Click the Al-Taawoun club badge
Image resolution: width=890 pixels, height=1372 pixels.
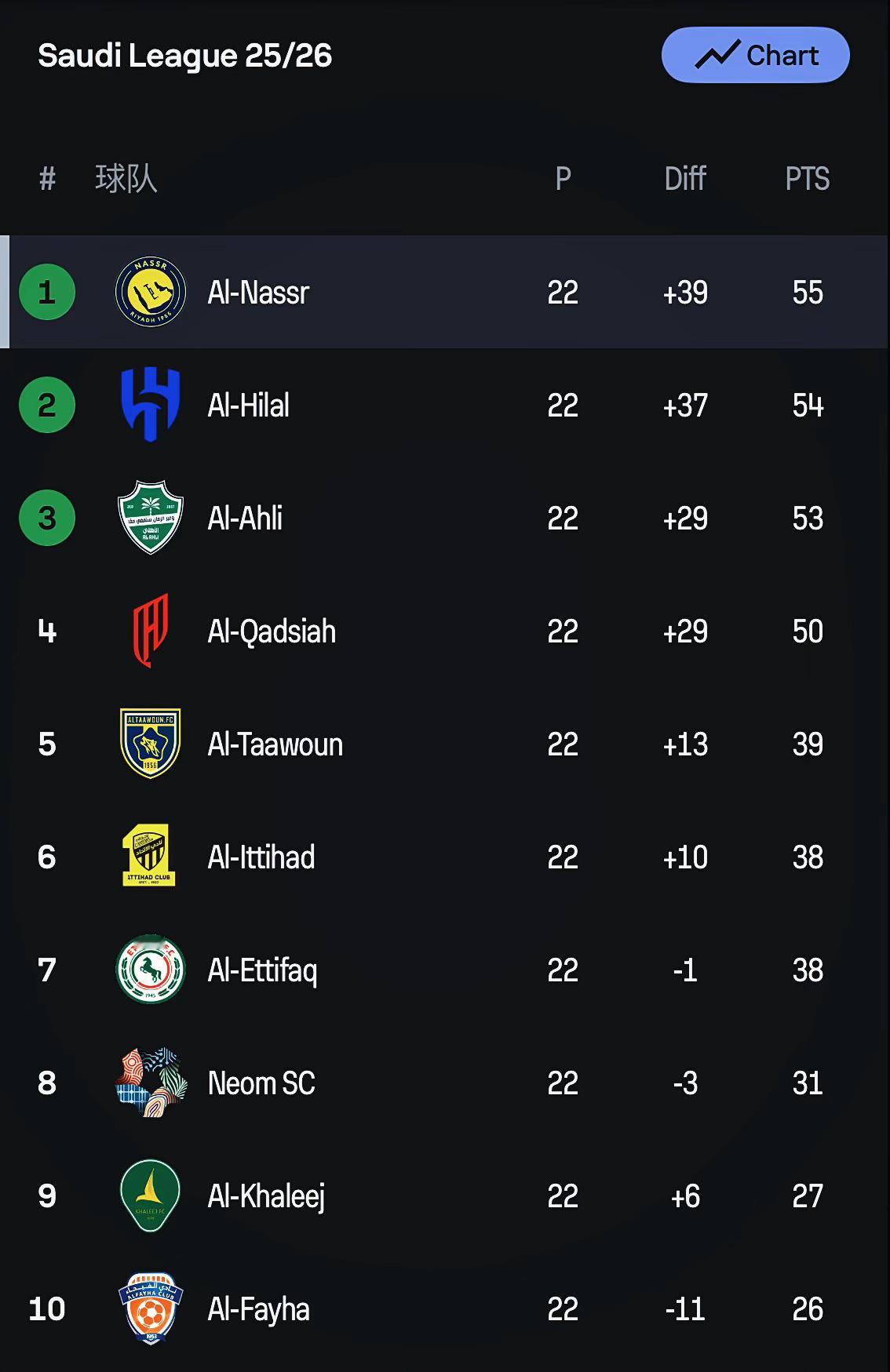(x=151, y=744)
